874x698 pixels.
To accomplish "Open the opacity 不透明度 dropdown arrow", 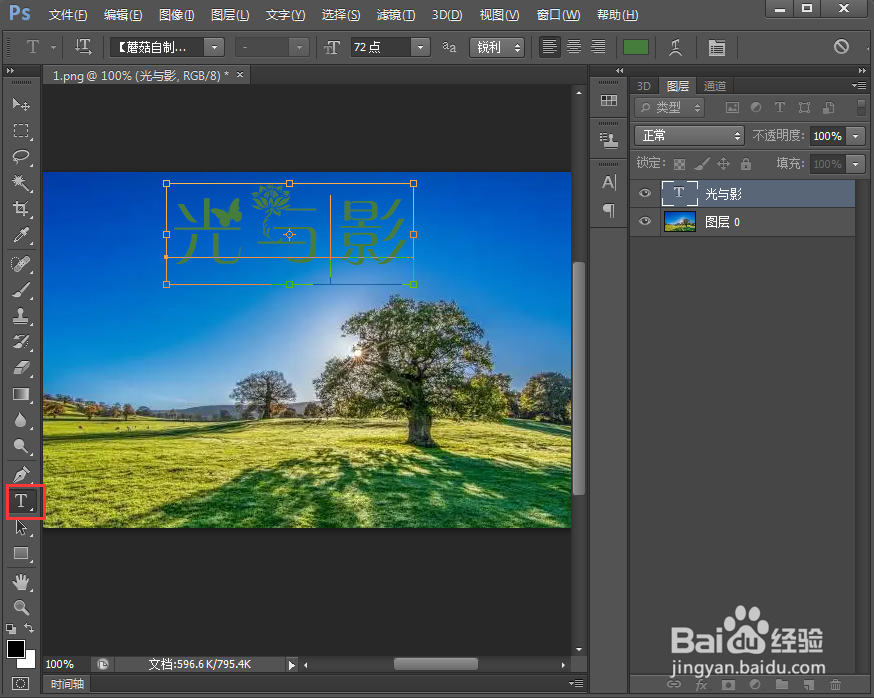I will tap(856, 135).
